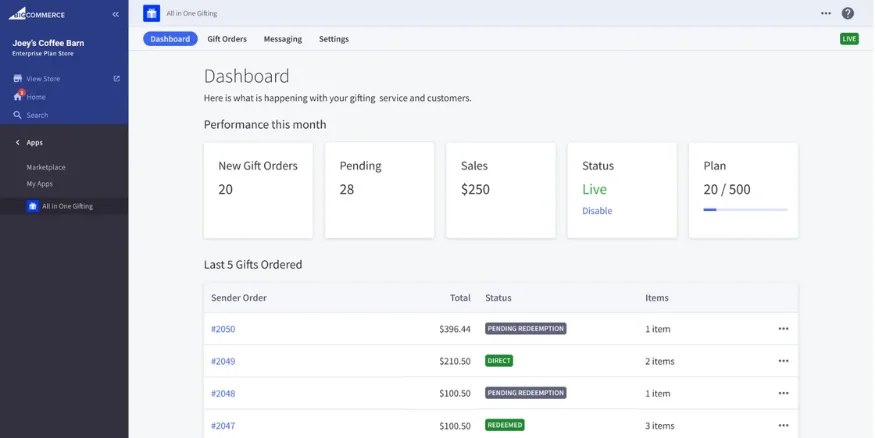The height and width of the screenshot is (438, 875).
Task: Click the Plan usage progress bar
Action: (x=745, y=210)
